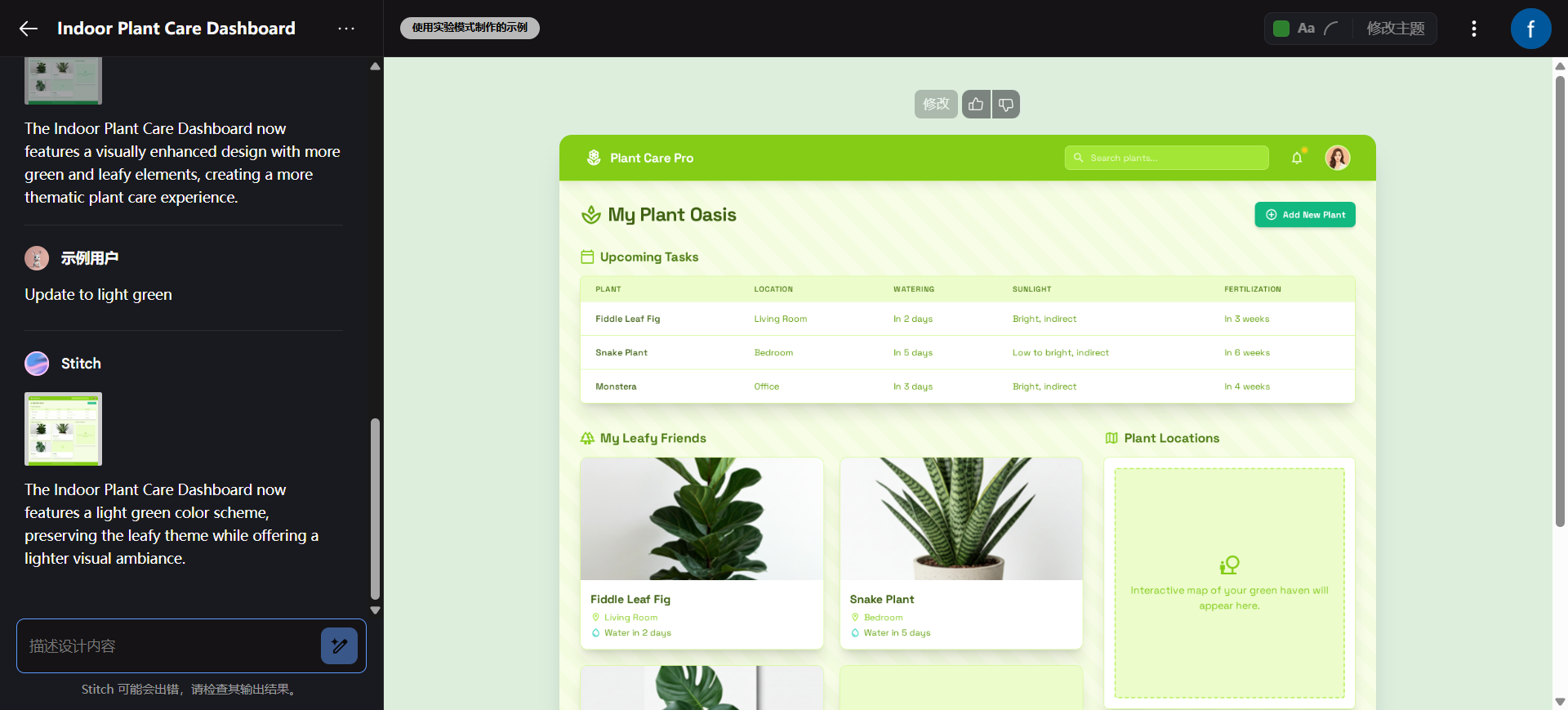The width and height of the screenshot is (1568, 710).
Task: Click the chat panel scrollbar thumb
Action: point(375,509)
